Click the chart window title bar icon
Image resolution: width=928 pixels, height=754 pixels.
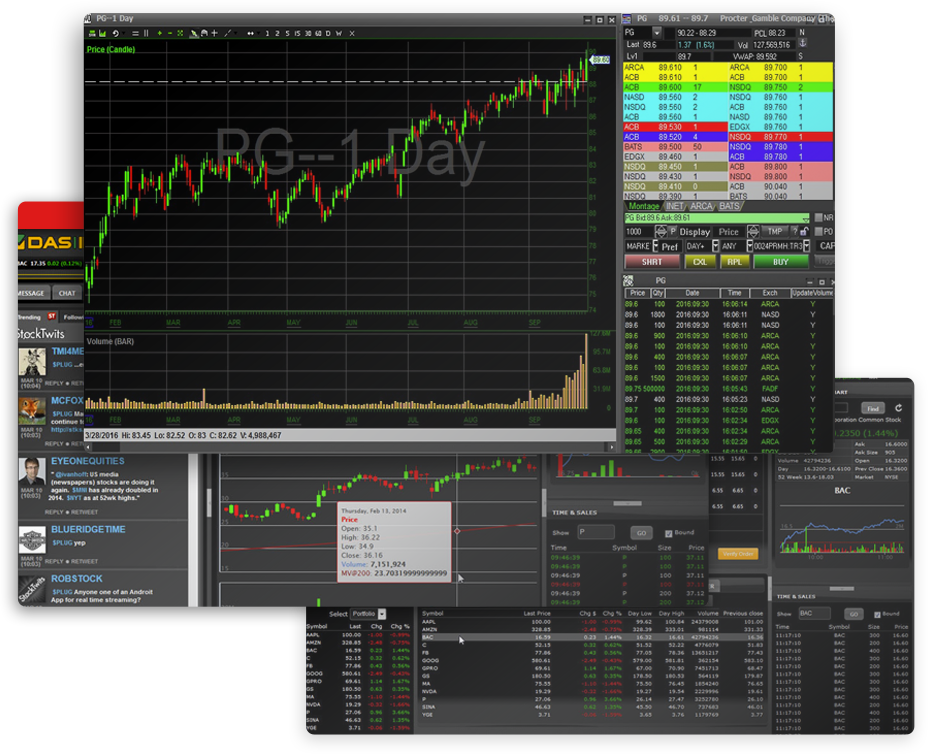coord(89,19)
